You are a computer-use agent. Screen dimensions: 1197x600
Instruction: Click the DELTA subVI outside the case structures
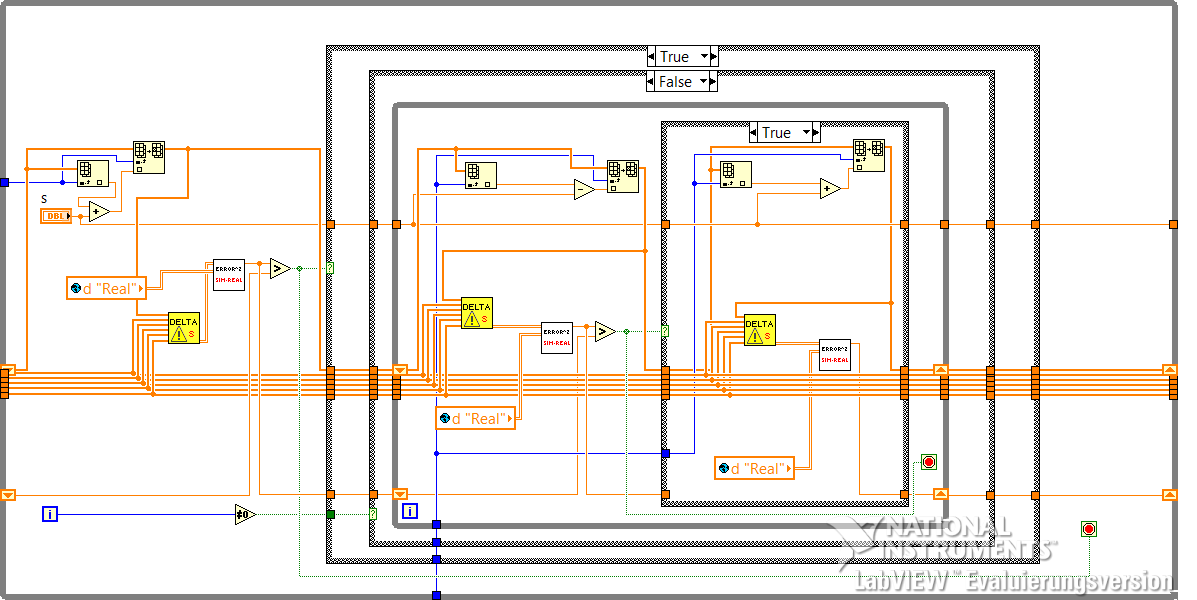pos(184,327)
